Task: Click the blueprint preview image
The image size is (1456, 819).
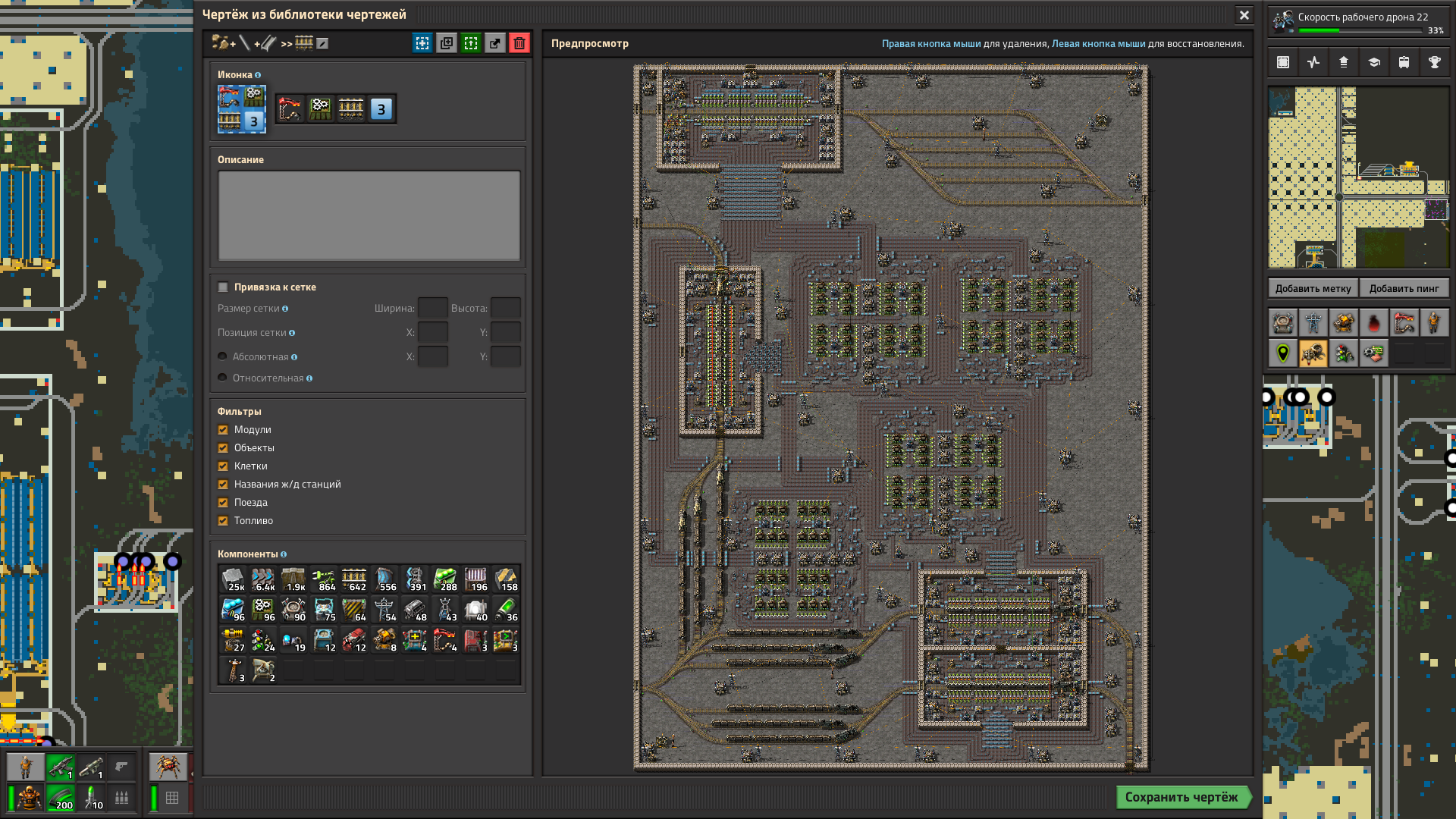Action: click(x=892, y=417)
